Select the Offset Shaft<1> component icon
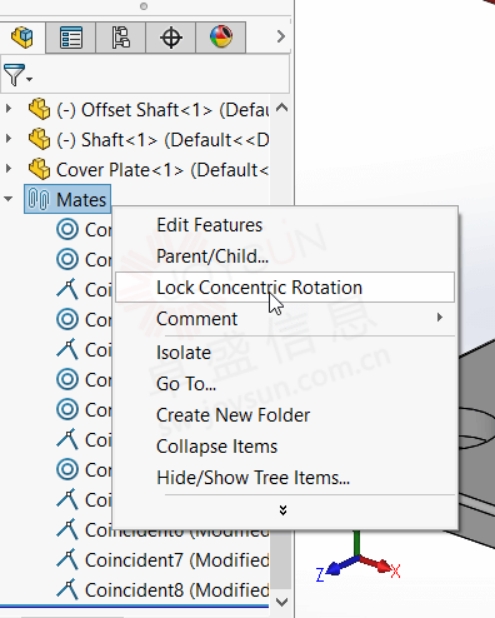Viewport: 495px width, 618px height. coord(39,110)
